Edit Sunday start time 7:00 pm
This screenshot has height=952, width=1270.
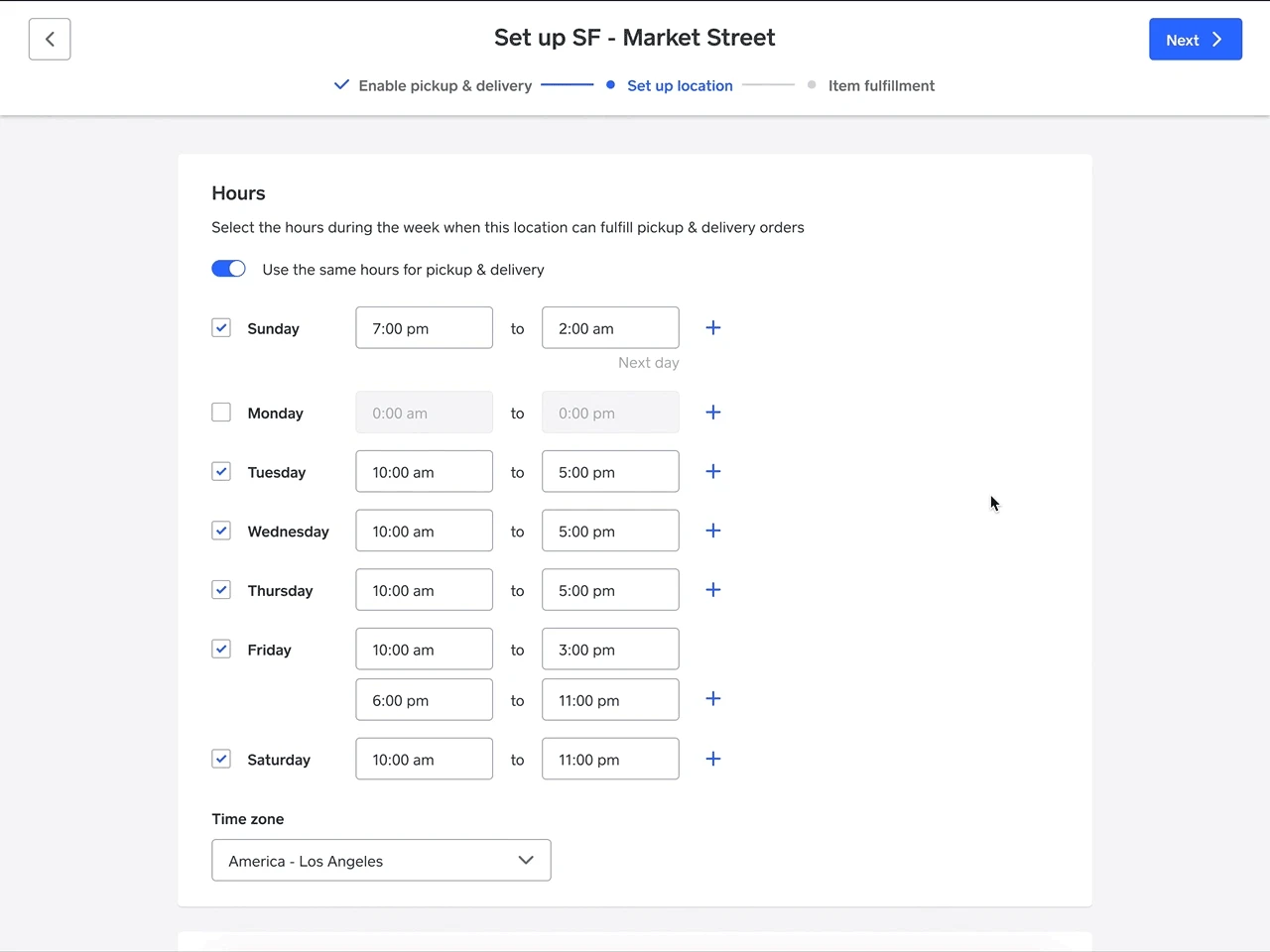tap(425, 328)
